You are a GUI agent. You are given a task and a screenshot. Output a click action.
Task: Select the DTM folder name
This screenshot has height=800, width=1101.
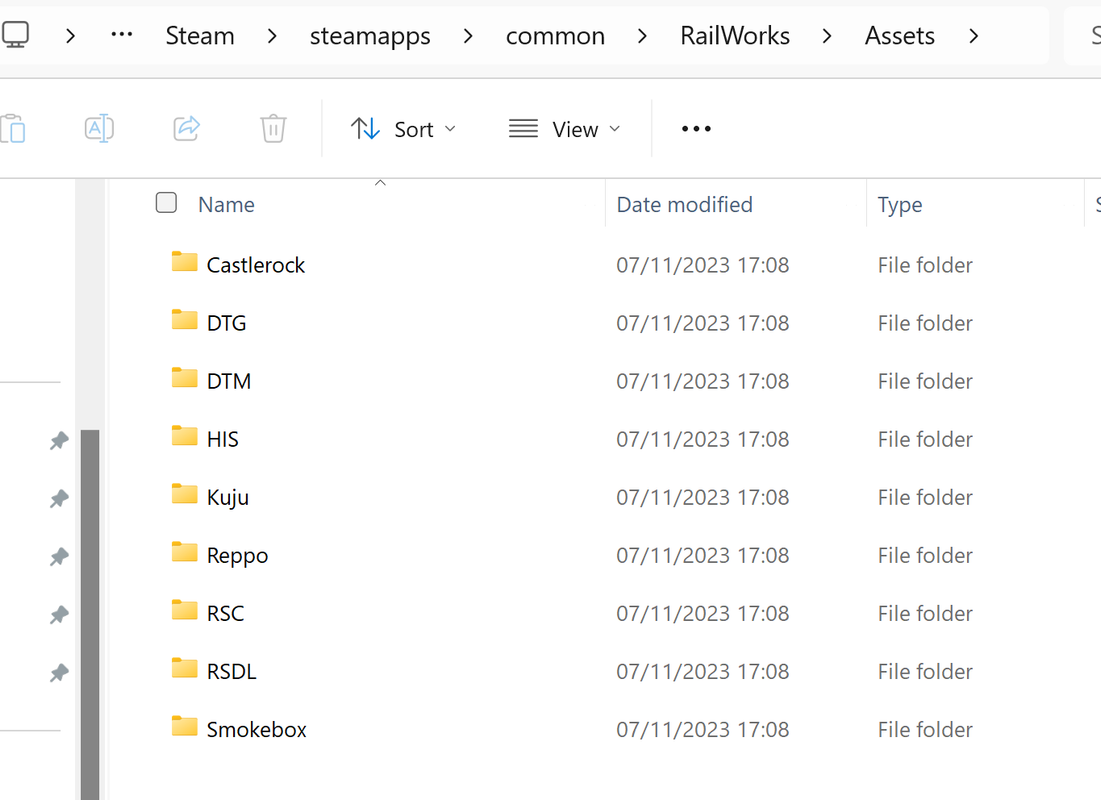pyautogui.click(x=229, y=381)
